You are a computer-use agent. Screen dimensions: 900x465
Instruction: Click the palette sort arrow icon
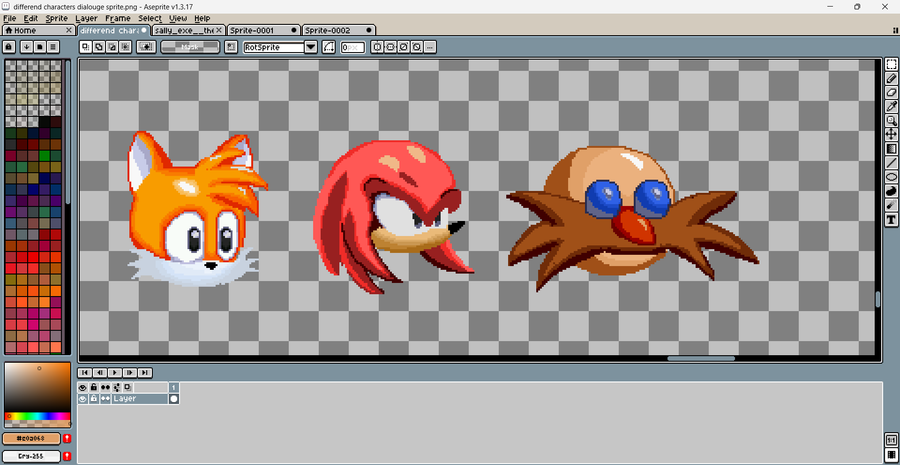pos(26,47)
